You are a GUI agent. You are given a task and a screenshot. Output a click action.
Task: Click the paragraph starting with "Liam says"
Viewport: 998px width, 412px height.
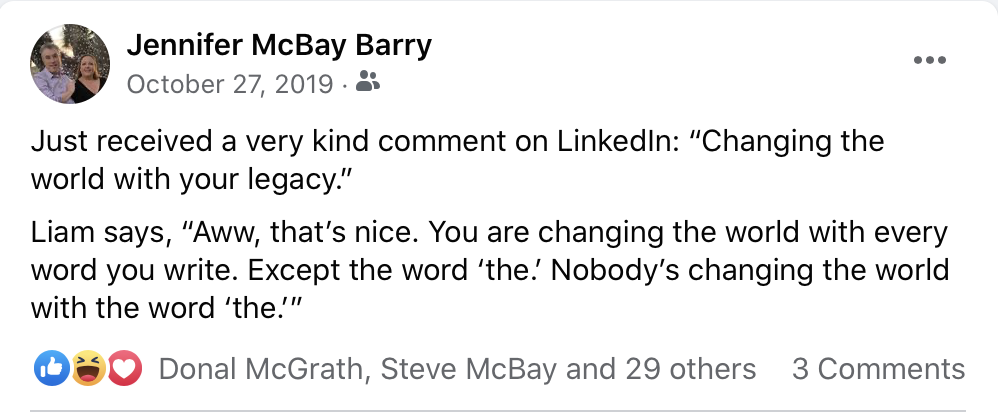click(x=490, y=269)
